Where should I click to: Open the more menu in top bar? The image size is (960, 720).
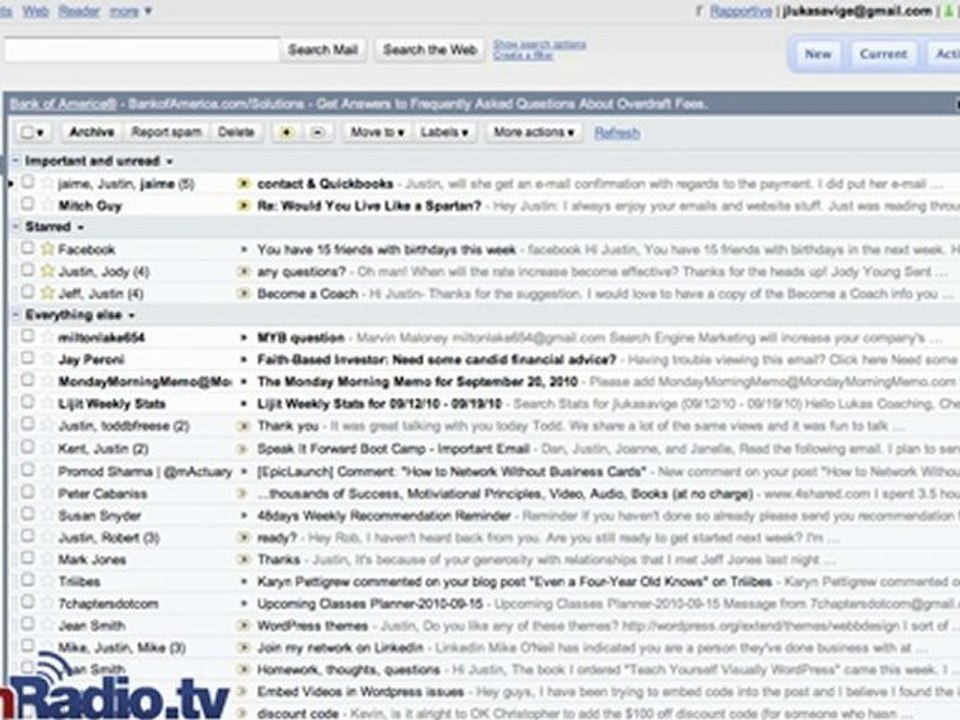click(x=130, y=11)
